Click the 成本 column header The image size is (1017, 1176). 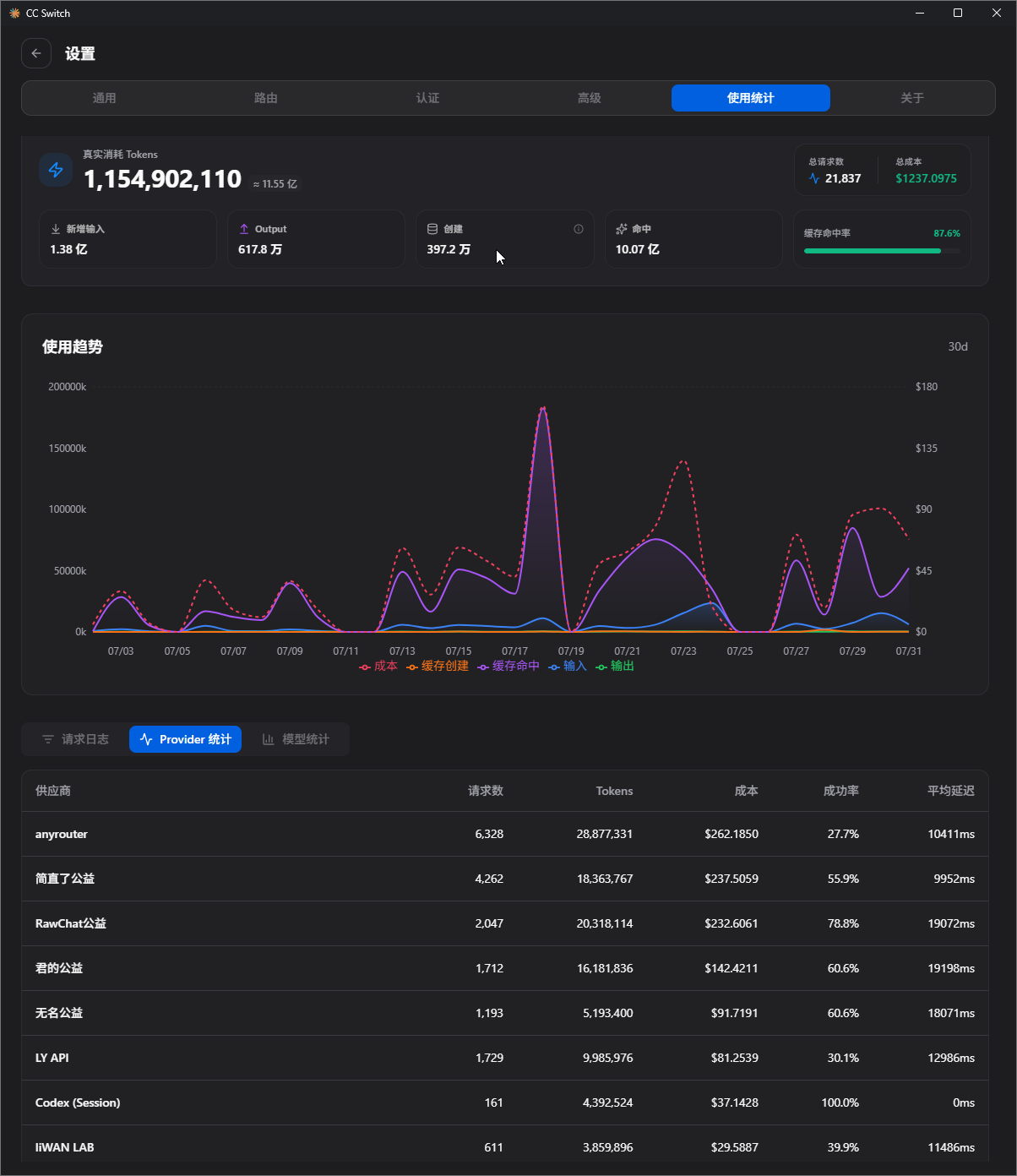(746, 791)
